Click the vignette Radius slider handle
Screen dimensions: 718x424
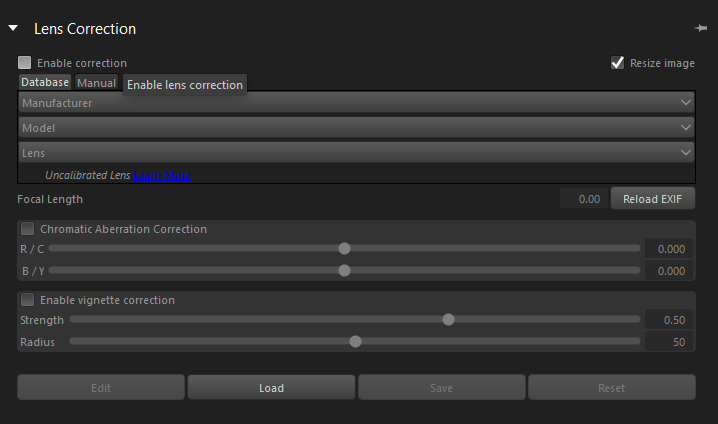[x=355, y=342]
